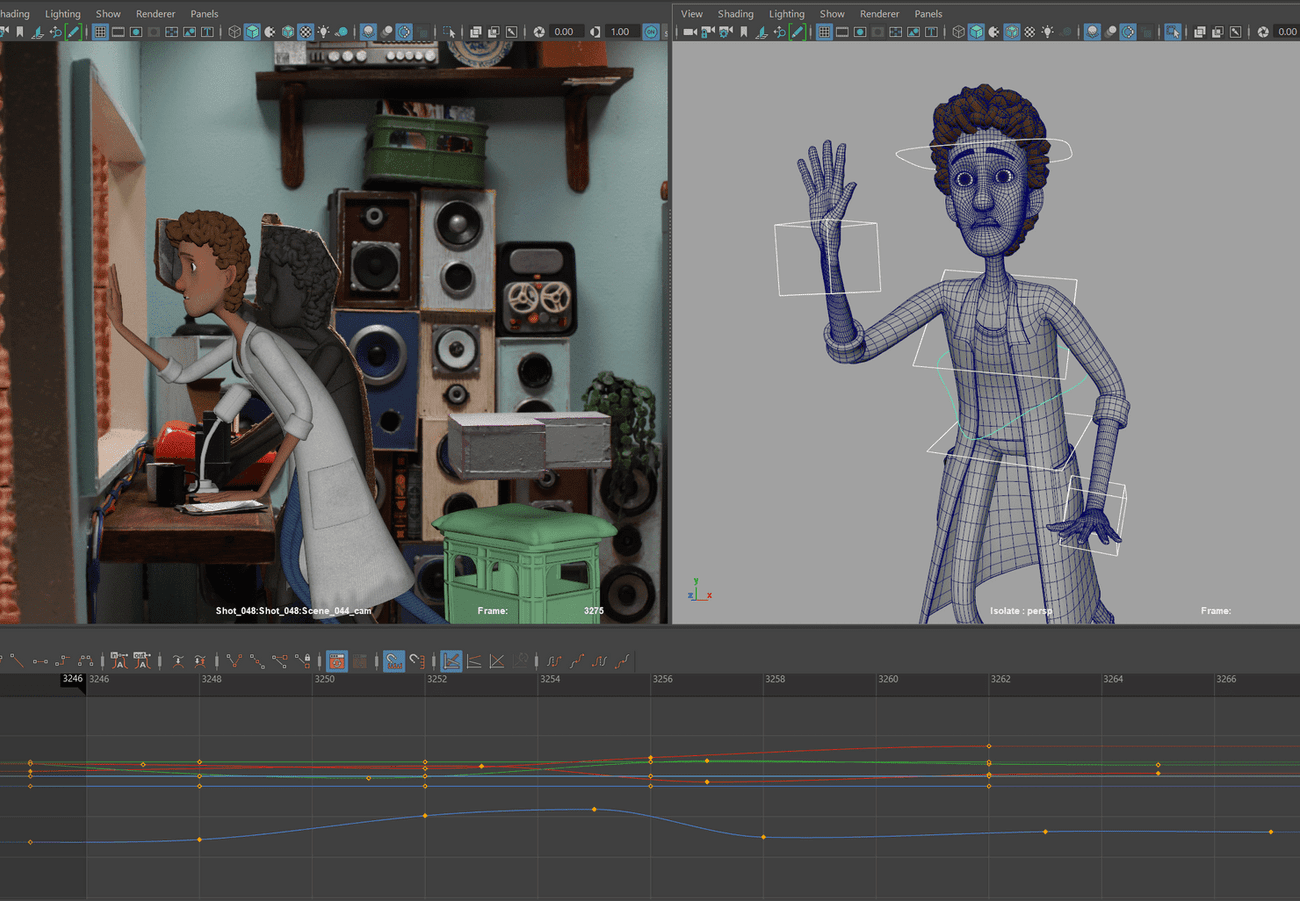Viewport: 1300px width, 901px height.
Task: Click the gamma 1.00 field in left viewport
Action: pyautogui.click(x=620, y=32)
